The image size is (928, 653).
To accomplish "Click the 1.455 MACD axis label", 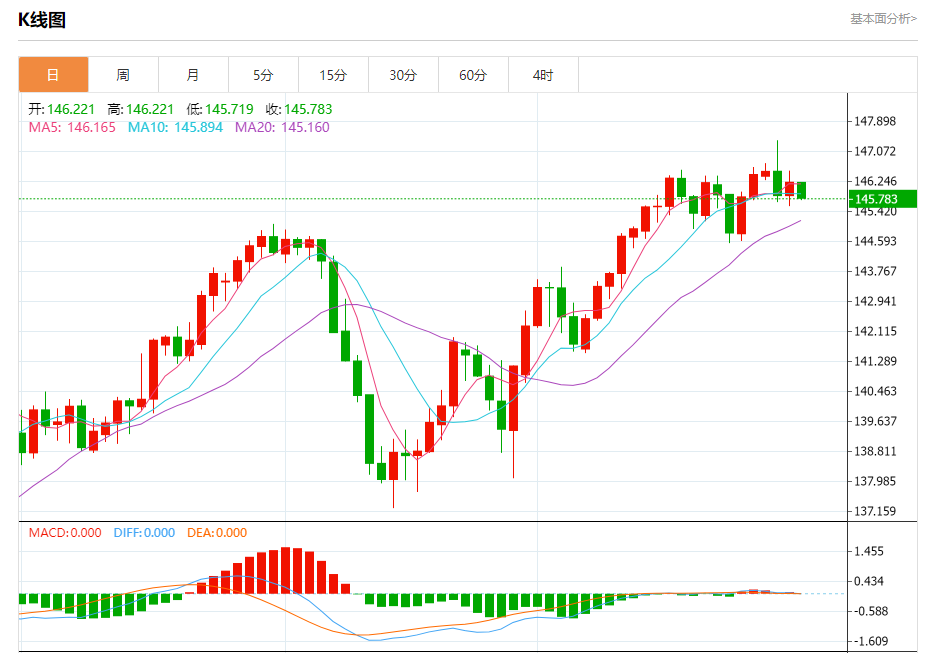I will (869, 551).
